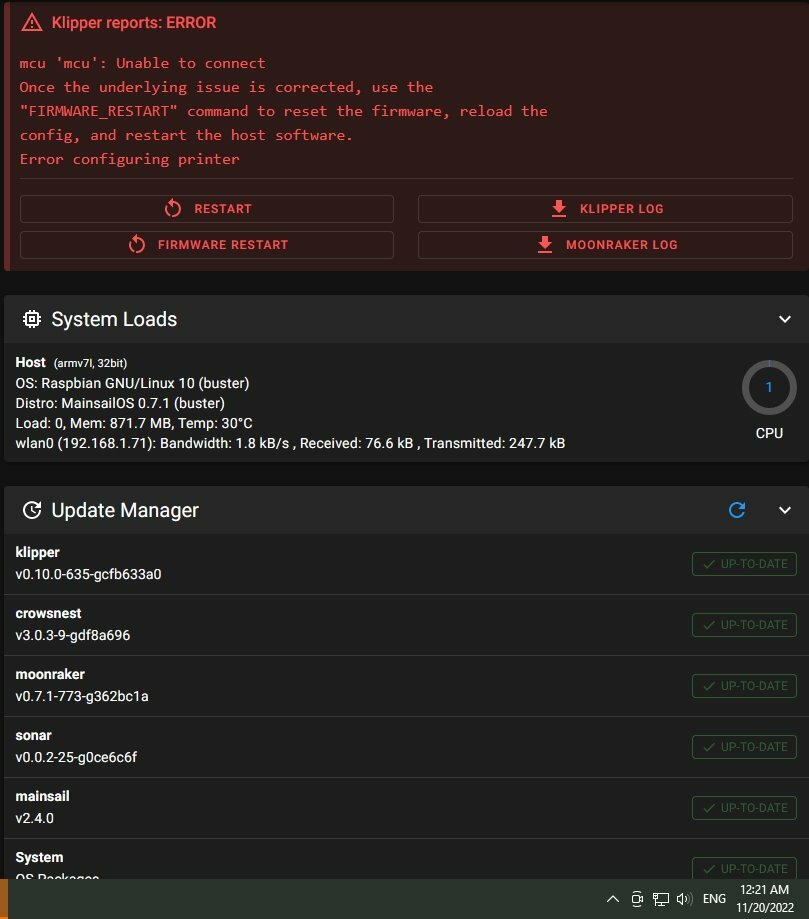Click the klipper UP-TO-DATE button
The image size is (809, 919).
click(744, 564)
